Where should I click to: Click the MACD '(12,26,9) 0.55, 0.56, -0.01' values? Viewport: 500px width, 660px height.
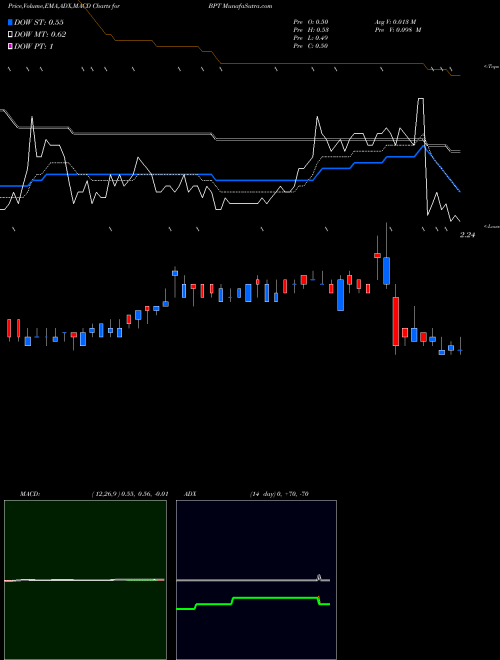(130, 494)
